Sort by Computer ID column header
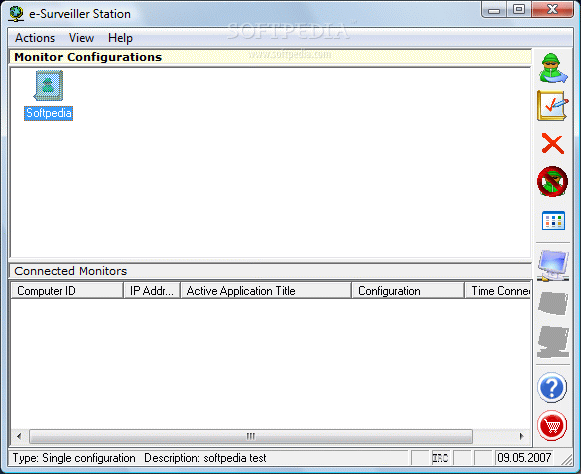This screenshot has height=474, width=581. click(67, 291)
